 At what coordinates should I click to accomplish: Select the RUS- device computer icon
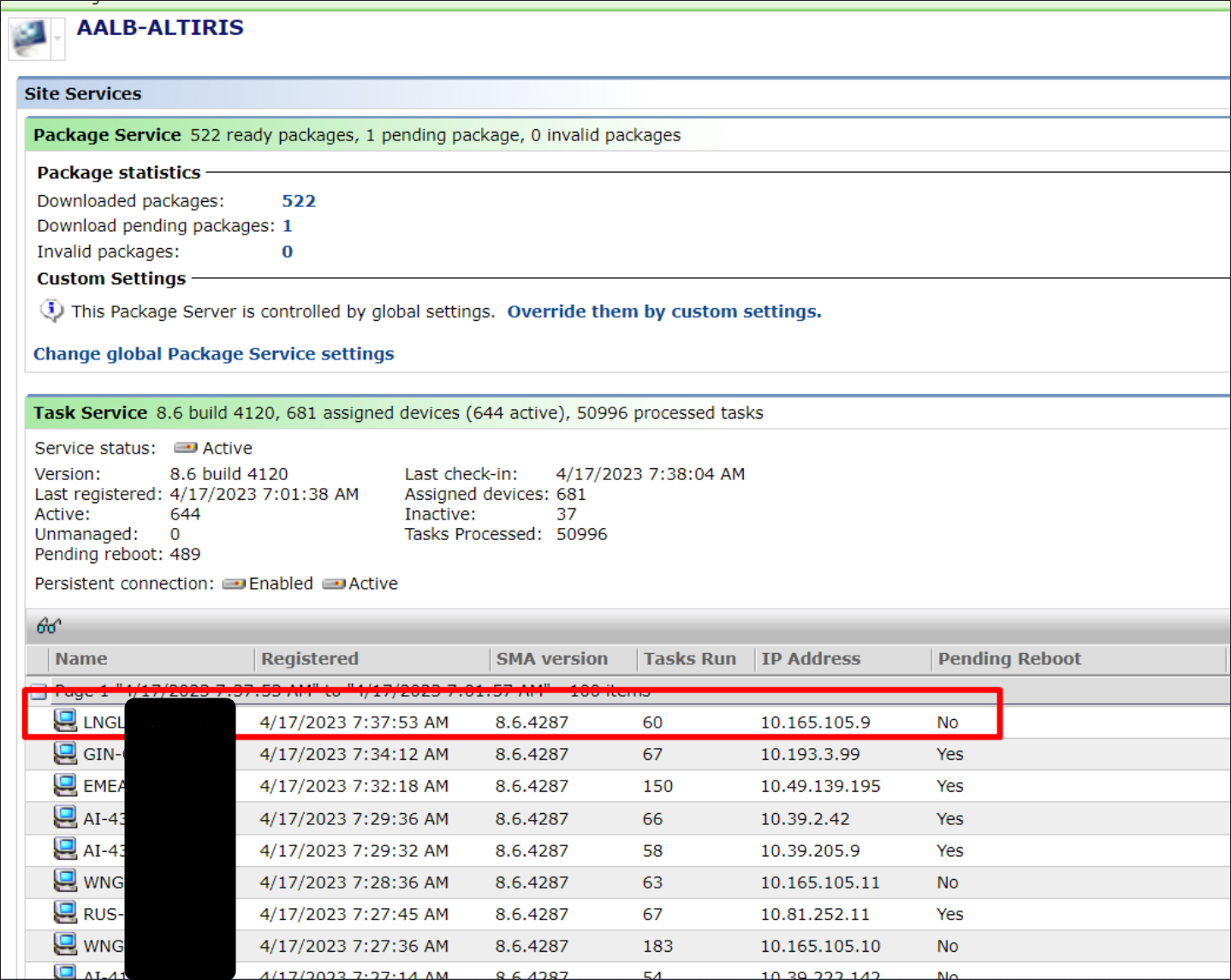point(65,913)
